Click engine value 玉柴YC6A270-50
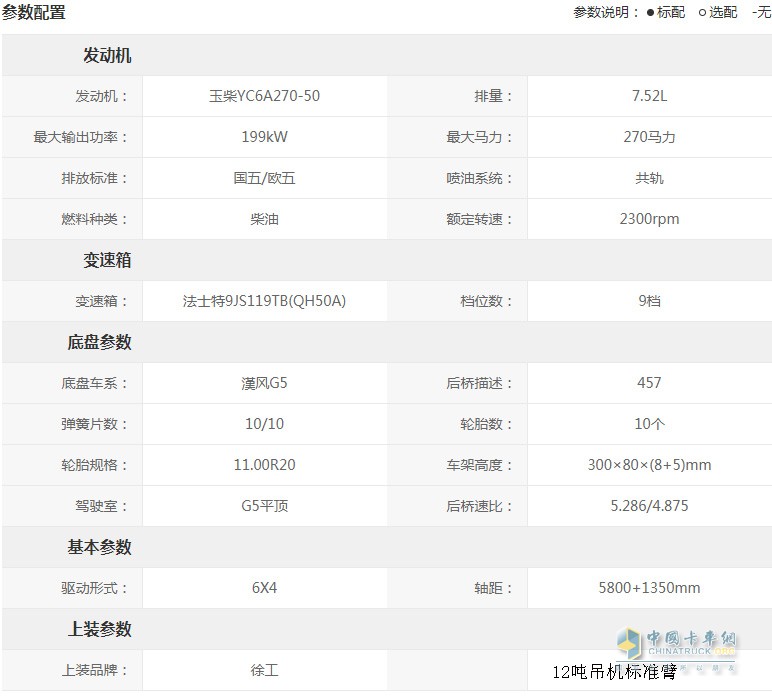Image resolution: width=772 pixels, height=696 pixels. (x=264, y=96)
